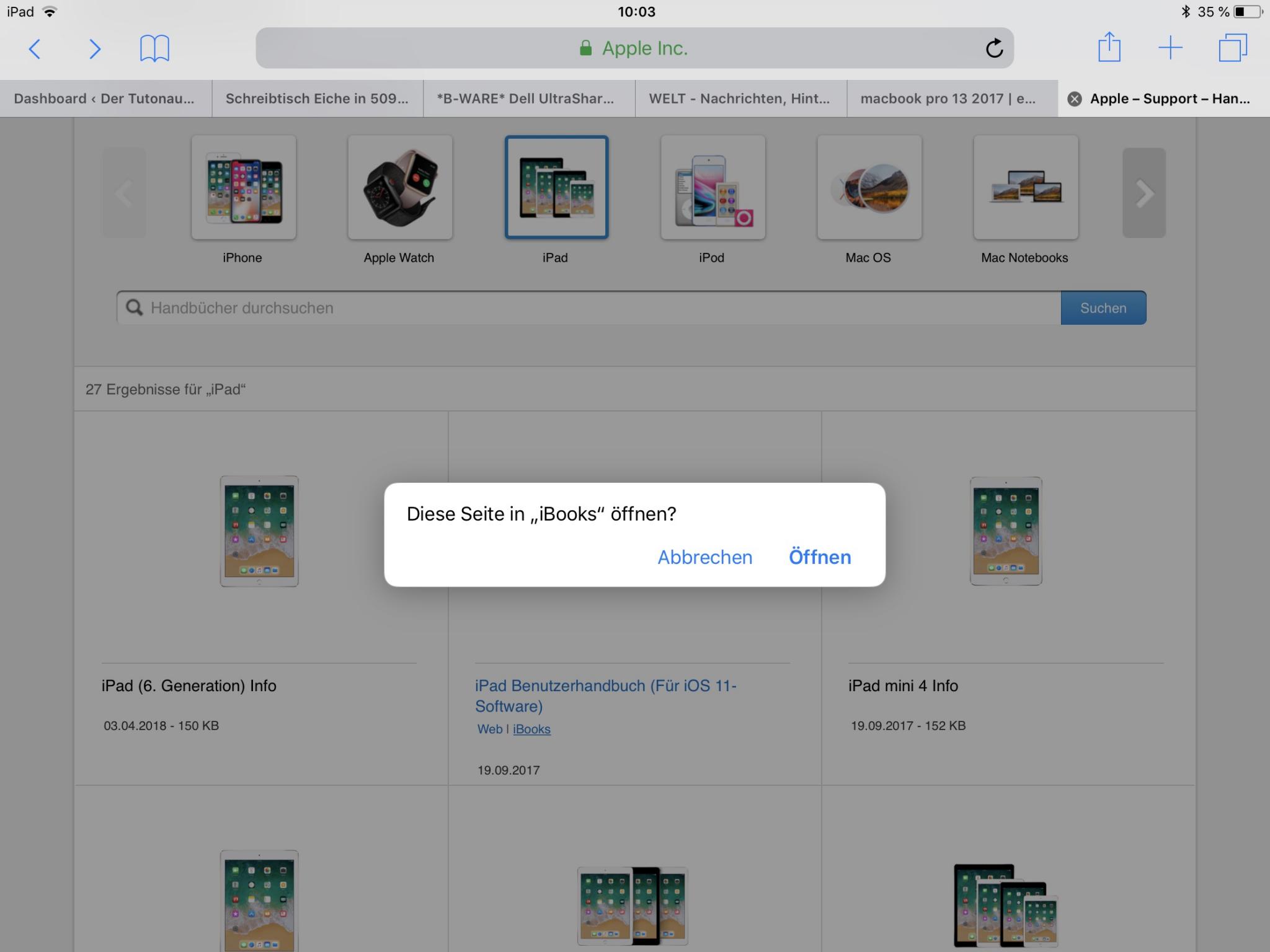Show all tabs overview icon
The width and height of the screenshot is (1270, 952).
tap(1232, 48)
